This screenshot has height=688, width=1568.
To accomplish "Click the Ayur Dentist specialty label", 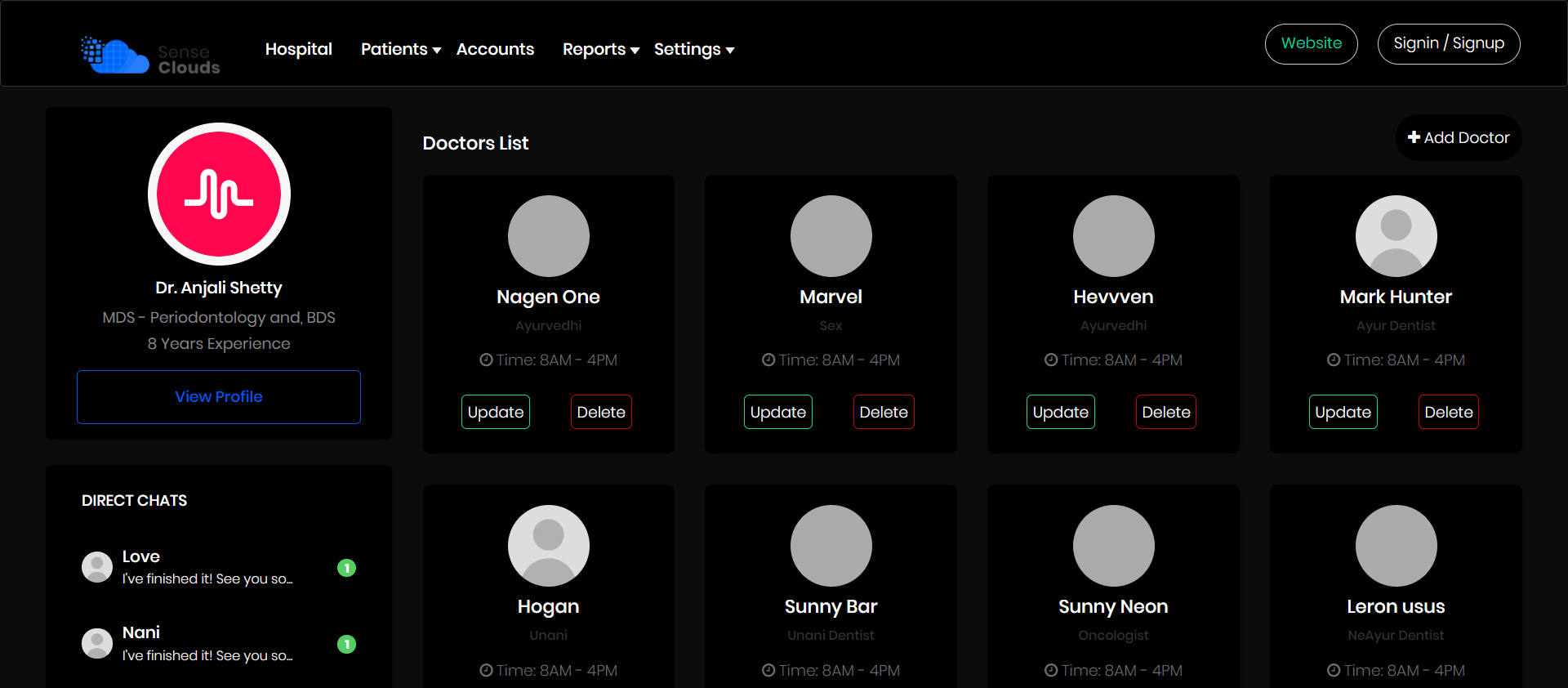I will tap(1396, 326).
